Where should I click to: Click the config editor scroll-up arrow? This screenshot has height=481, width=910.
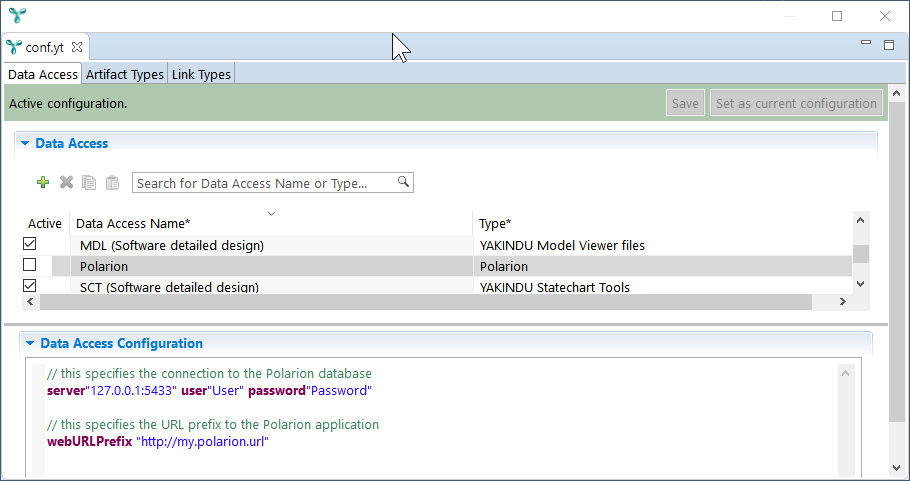click(846, 373)
